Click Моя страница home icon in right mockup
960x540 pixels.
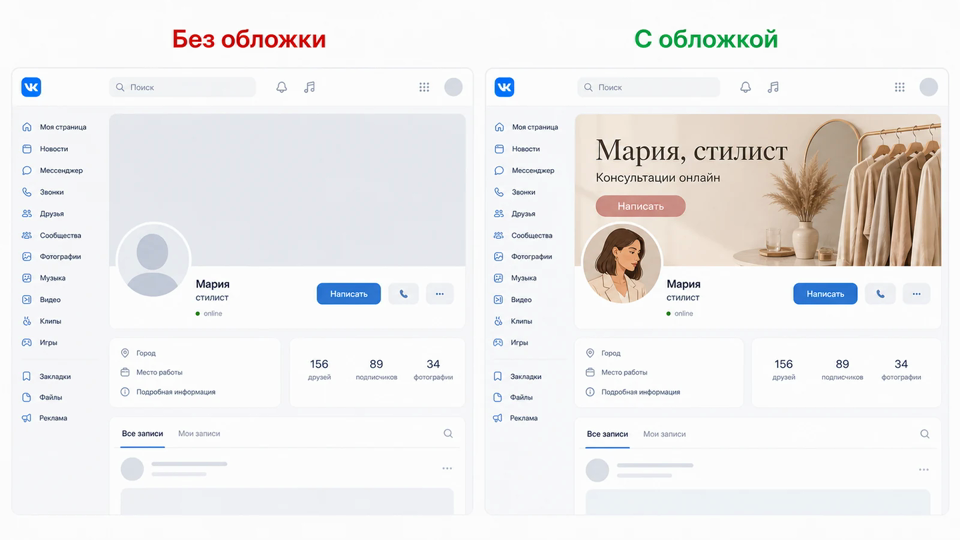(499, 127)
